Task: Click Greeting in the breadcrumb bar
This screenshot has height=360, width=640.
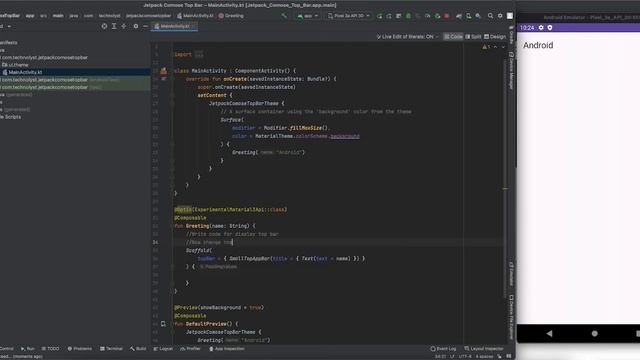Action: (x=231, y=16)
